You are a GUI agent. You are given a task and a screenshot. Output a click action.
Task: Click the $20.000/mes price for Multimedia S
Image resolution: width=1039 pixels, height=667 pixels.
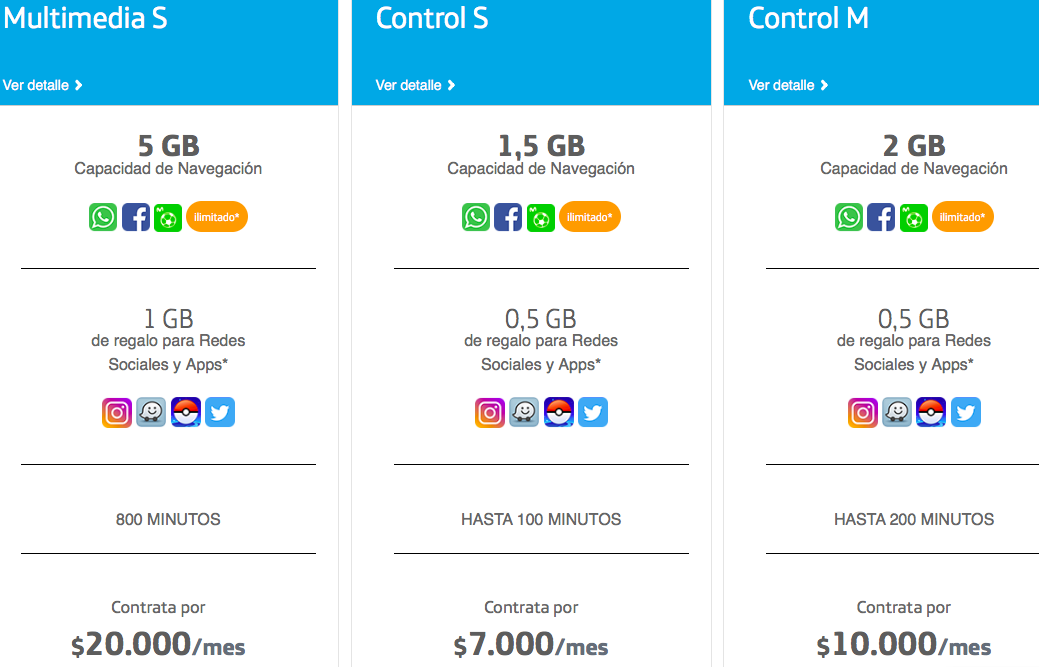(158, 645)
